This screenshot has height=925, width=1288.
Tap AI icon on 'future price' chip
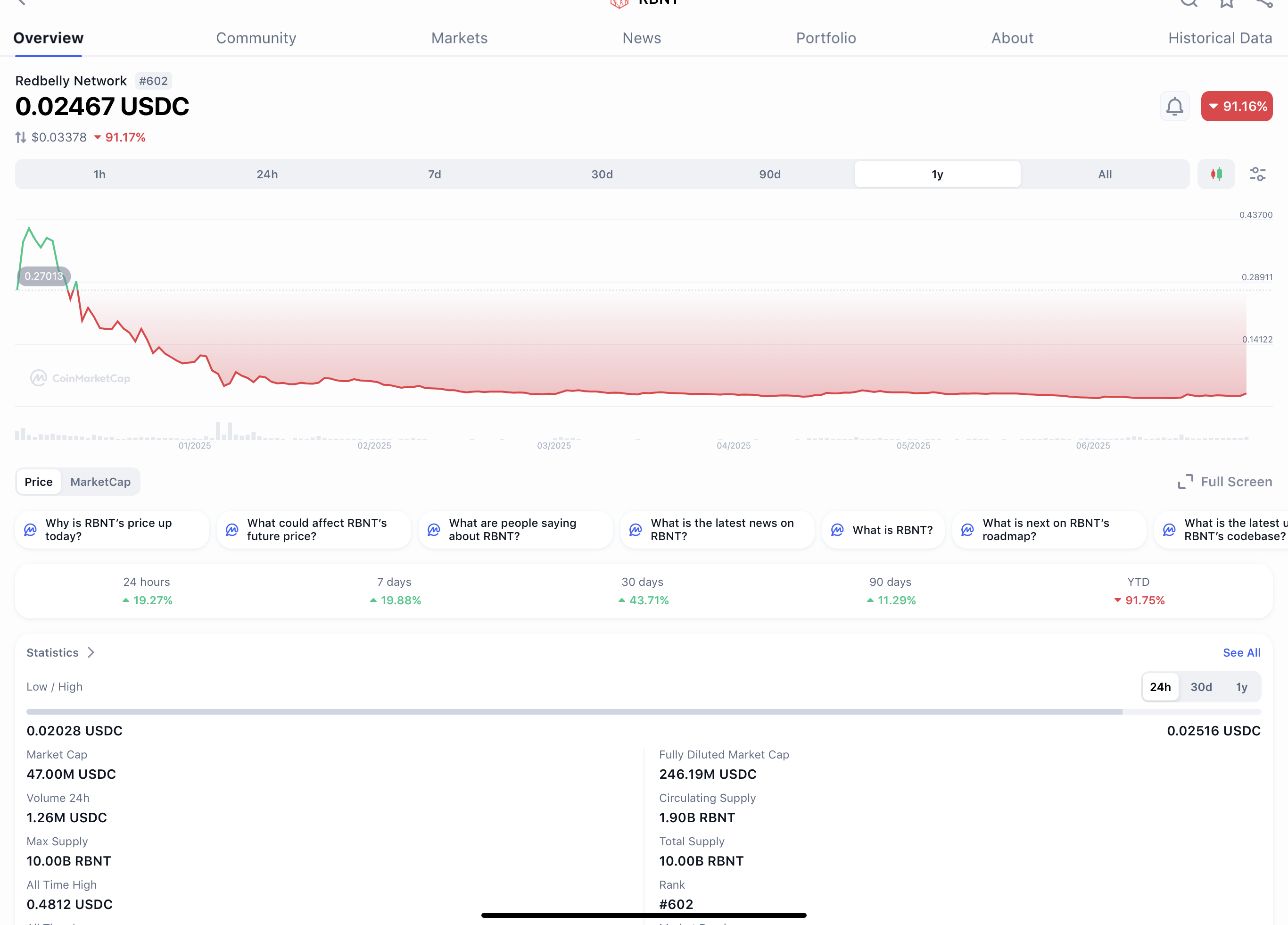click(x=231, y=530)
